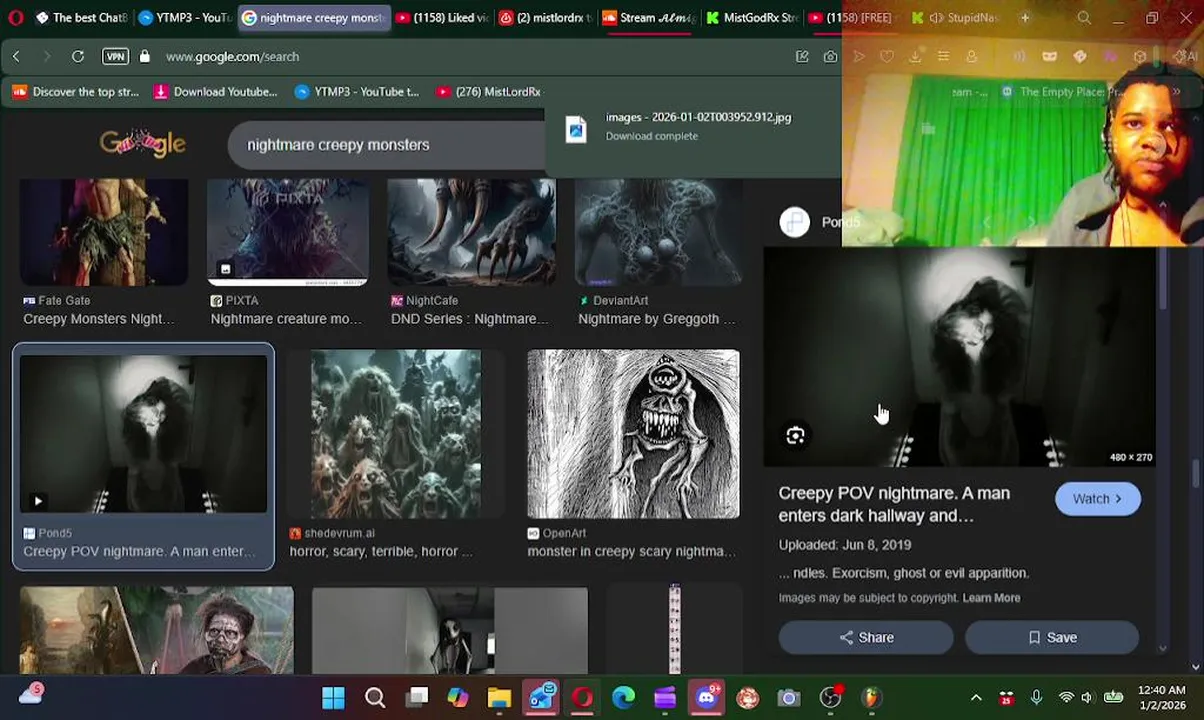
Task: Open the 'Creepy POV nightmare. A man enters' title
Action: coord(894,504)
